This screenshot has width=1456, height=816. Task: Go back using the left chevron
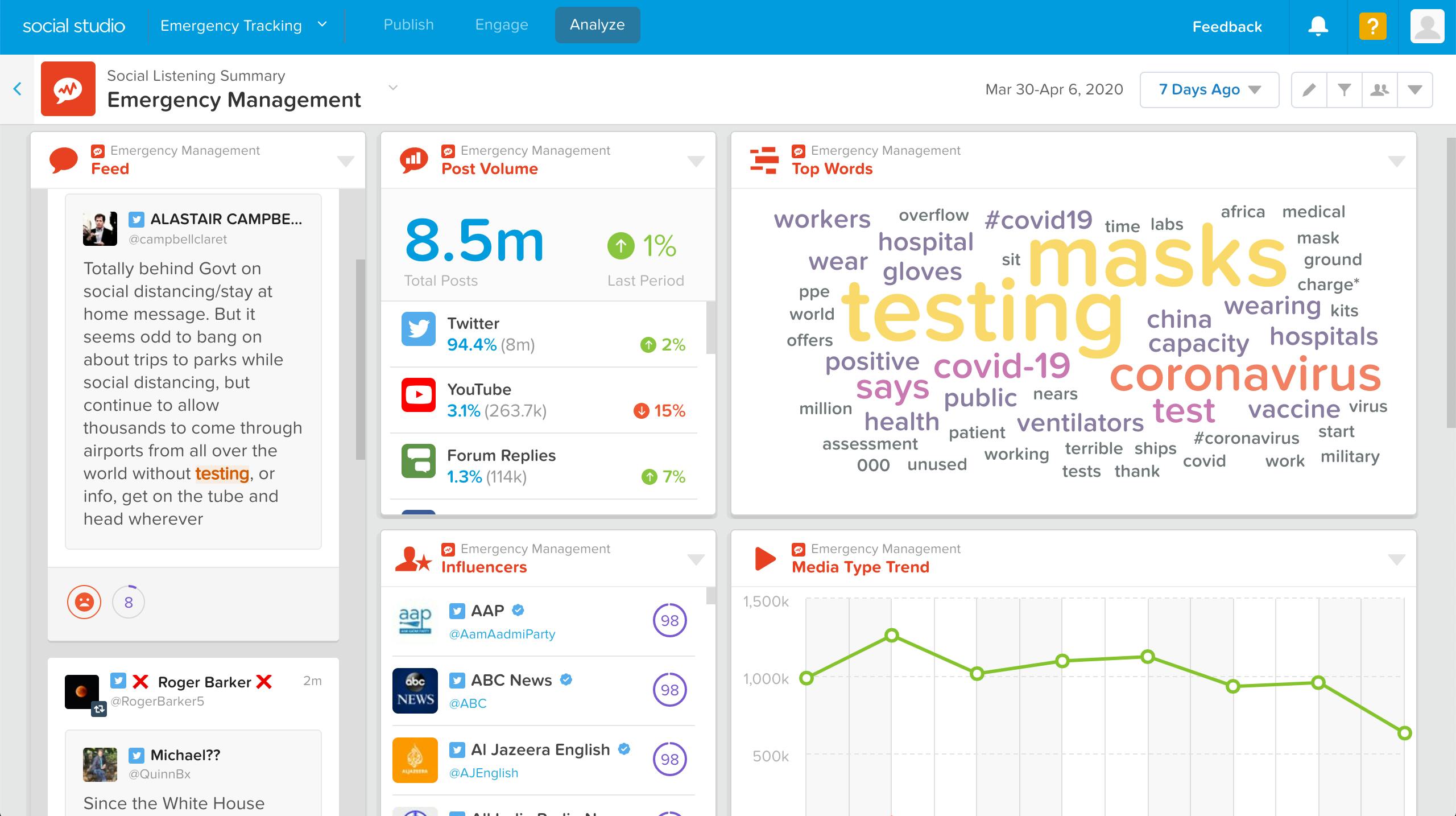pos(18,89)
